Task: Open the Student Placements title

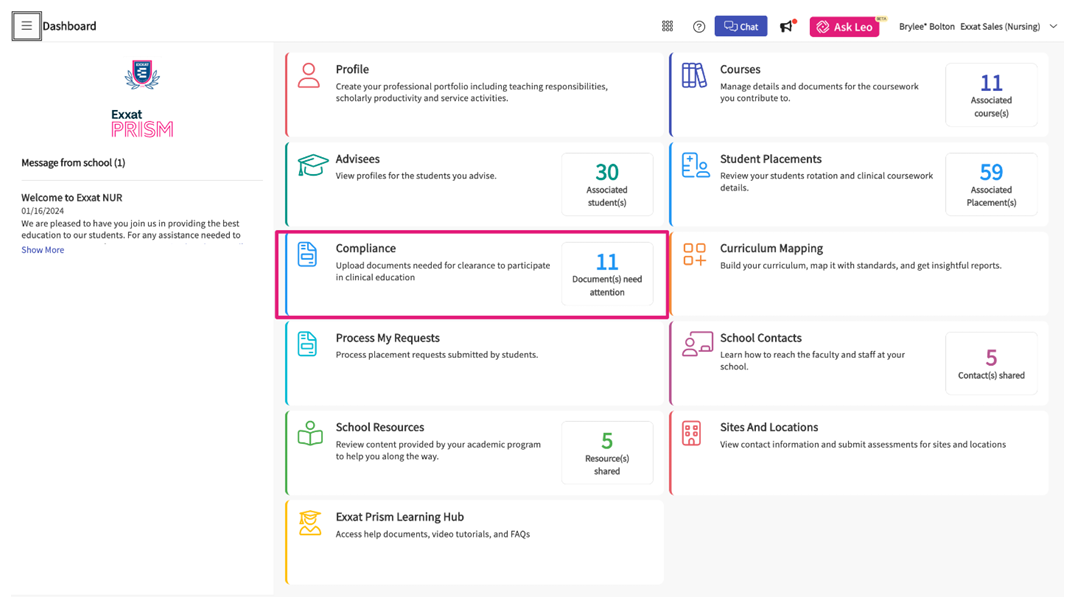Action: point(771,159)
